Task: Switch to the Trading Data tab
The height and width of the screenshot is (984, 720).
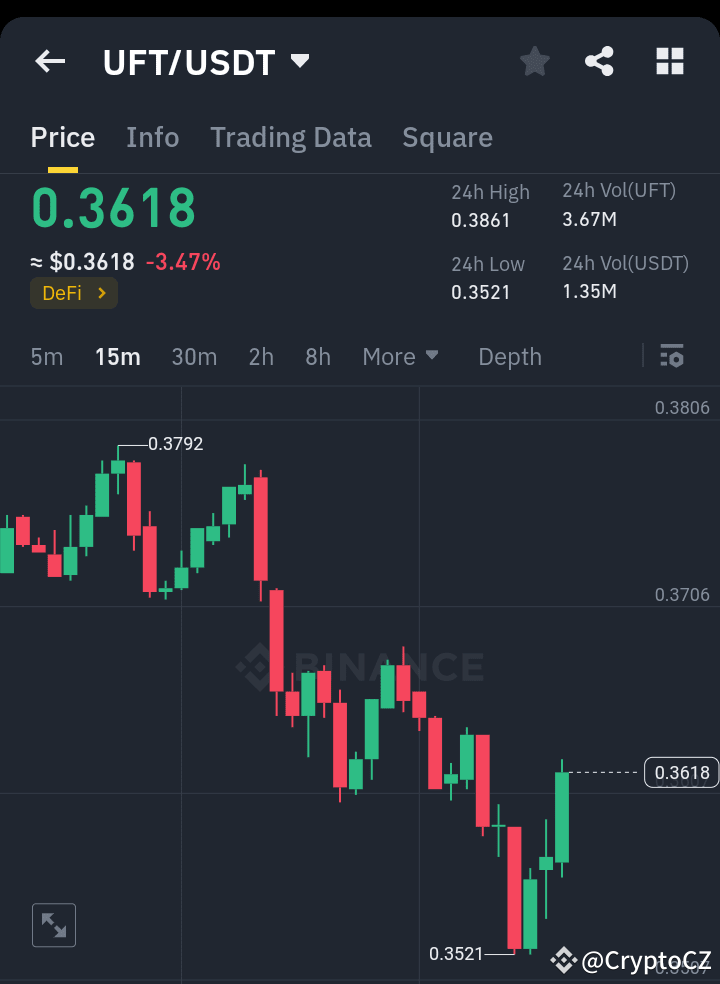Action: point(291,137)
